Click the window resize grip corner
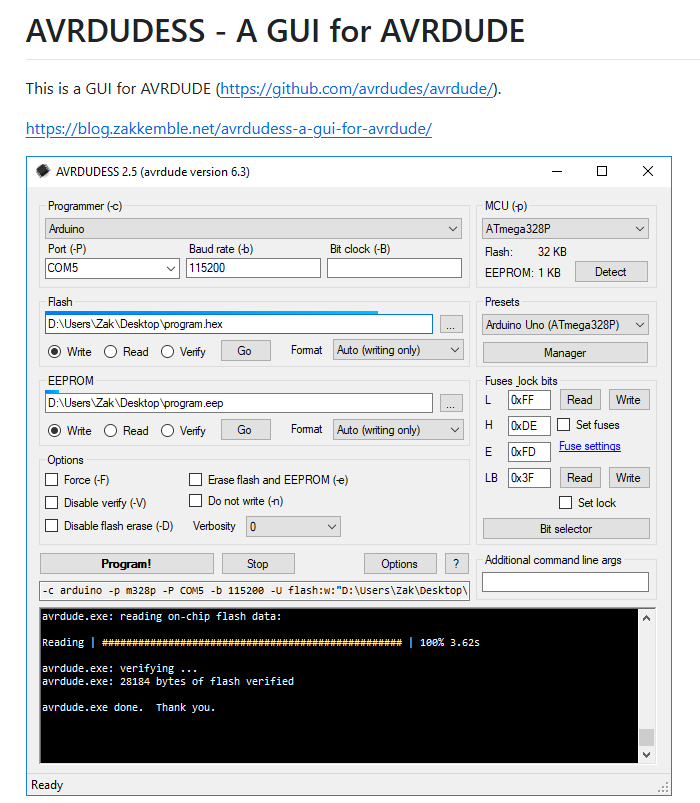 (x=663, y=787)
